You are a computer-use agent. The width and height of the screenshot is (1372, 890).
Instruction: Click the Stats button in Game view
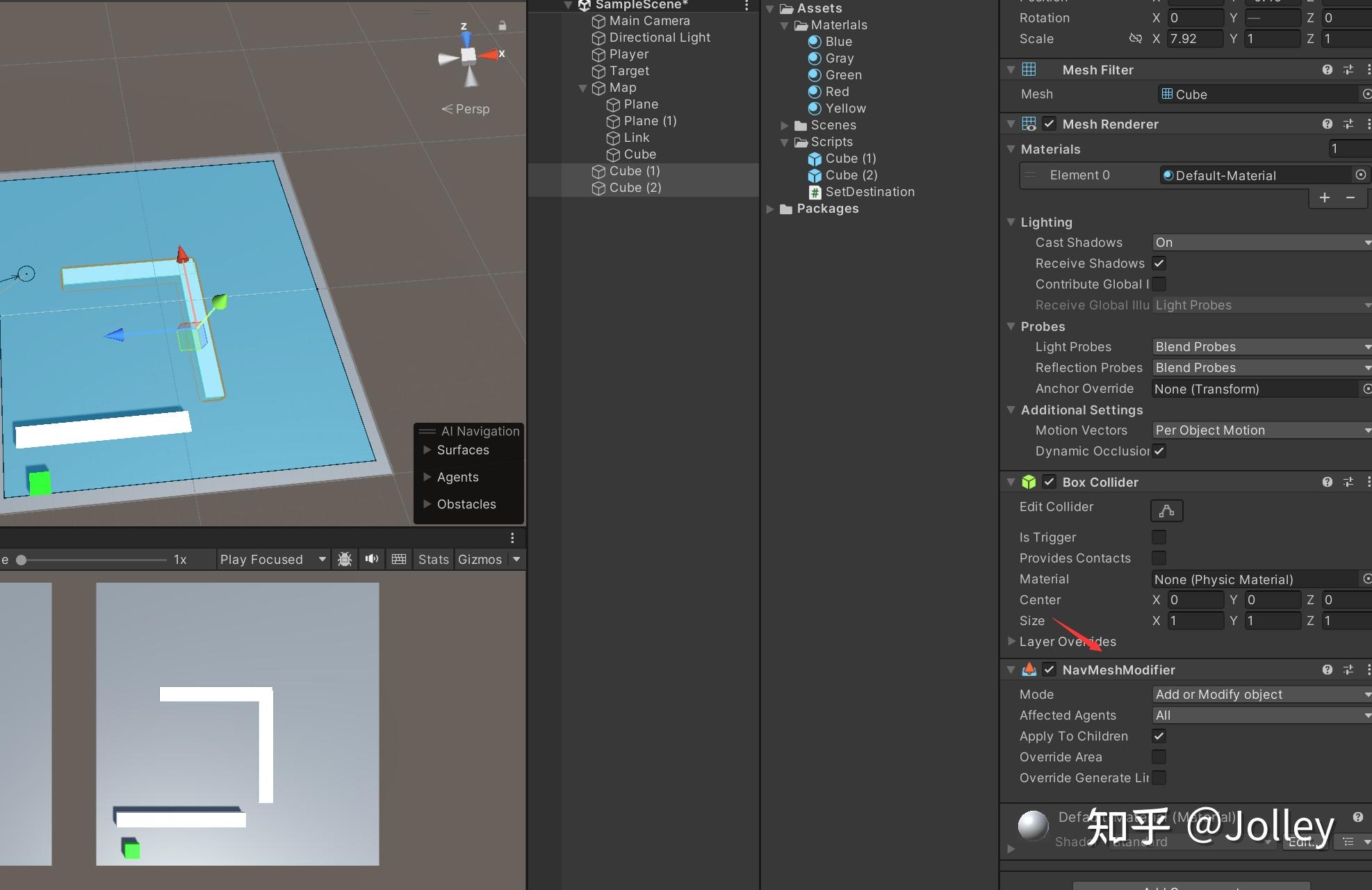[434, 559]
